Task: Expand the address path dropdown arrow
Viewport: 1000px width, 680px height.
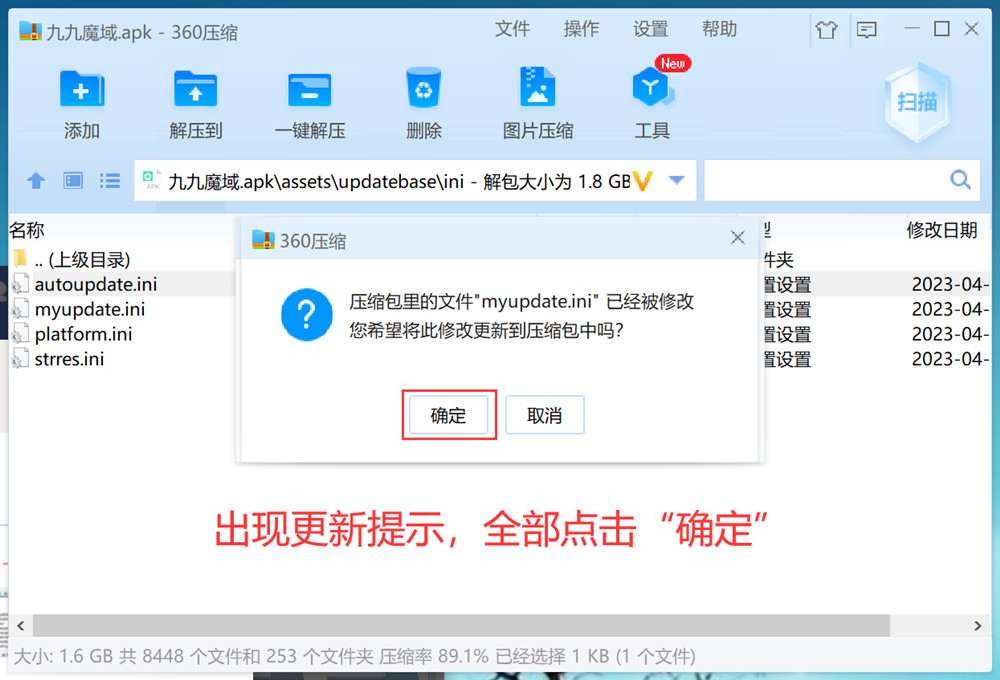Action: click(676, 181)
